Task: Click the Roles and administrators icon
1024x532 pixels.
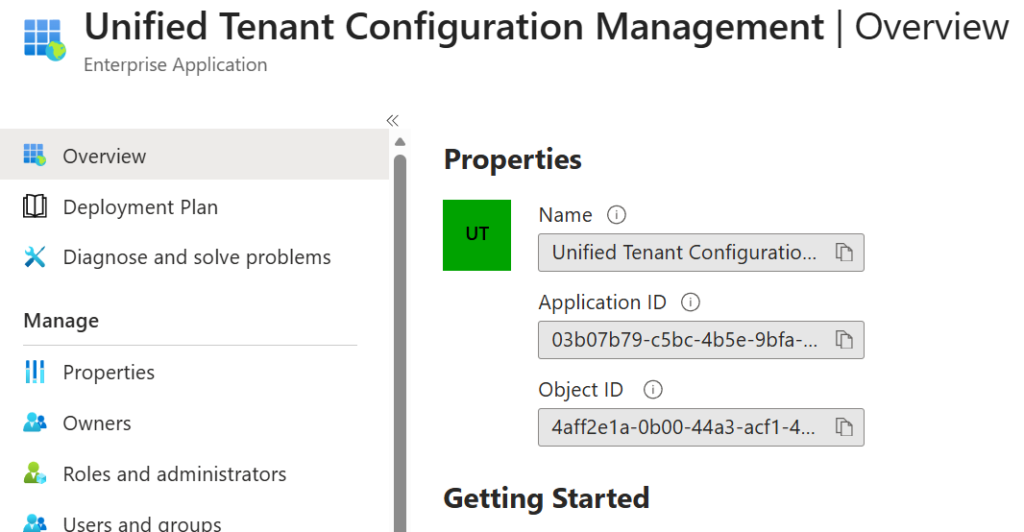Action: click(x=35, y=474)
